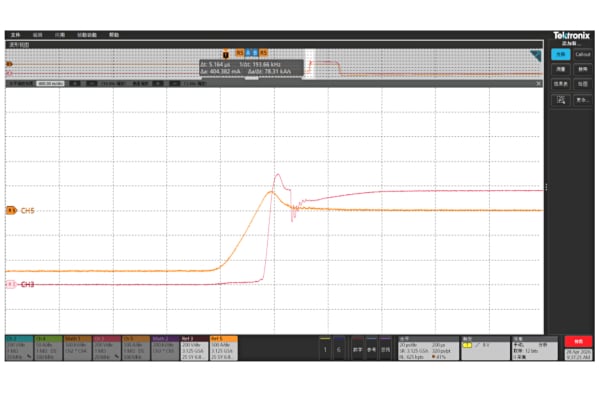Screen dimensions: 600x400
Task: Open the fourth menu bar item
Action: pos(87,35)
